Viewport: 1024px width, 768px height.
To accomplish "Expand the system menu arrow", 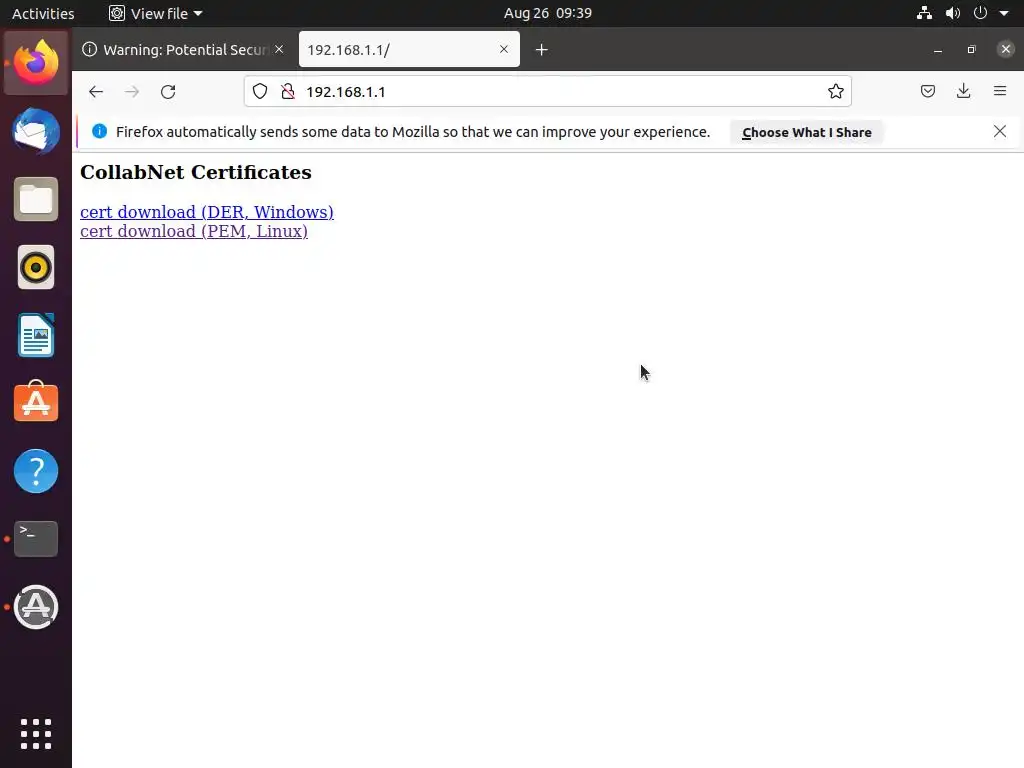I will (x=1004, y=13).
